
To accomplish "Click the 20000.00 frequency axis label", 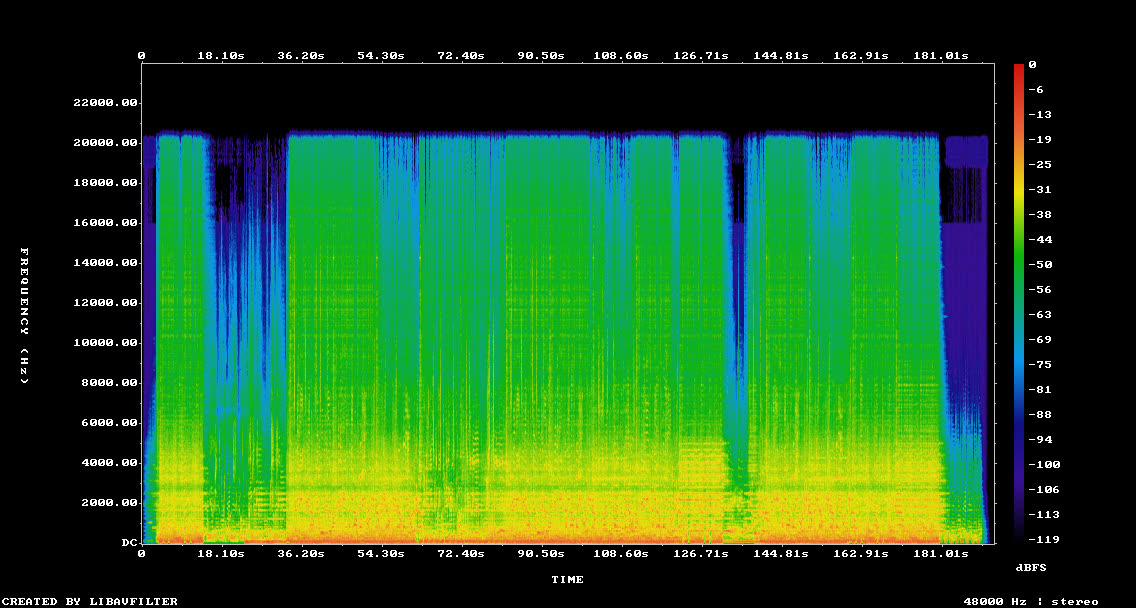I will (x=106, y=143).
